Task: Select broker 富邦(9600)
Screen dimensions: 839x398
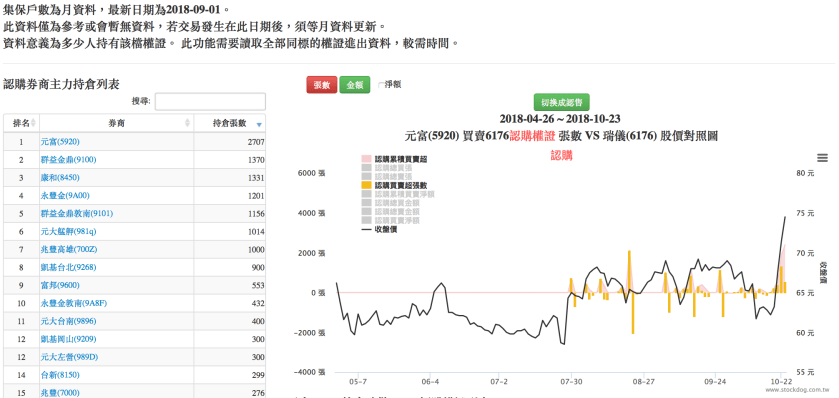Action: pos(60,285)
